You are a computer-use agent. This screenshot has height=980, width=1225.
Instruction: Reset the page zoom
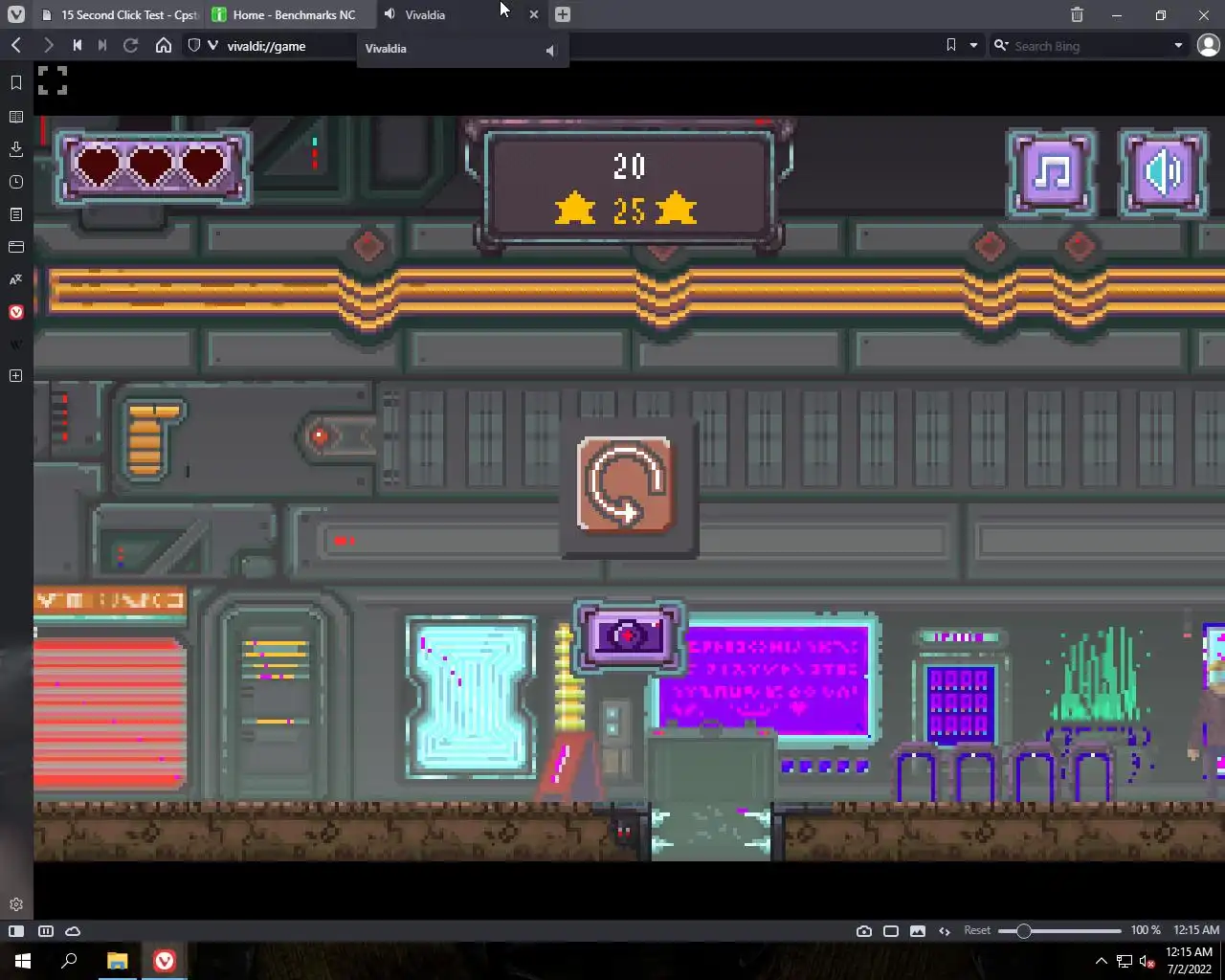(x=977, y=930)
